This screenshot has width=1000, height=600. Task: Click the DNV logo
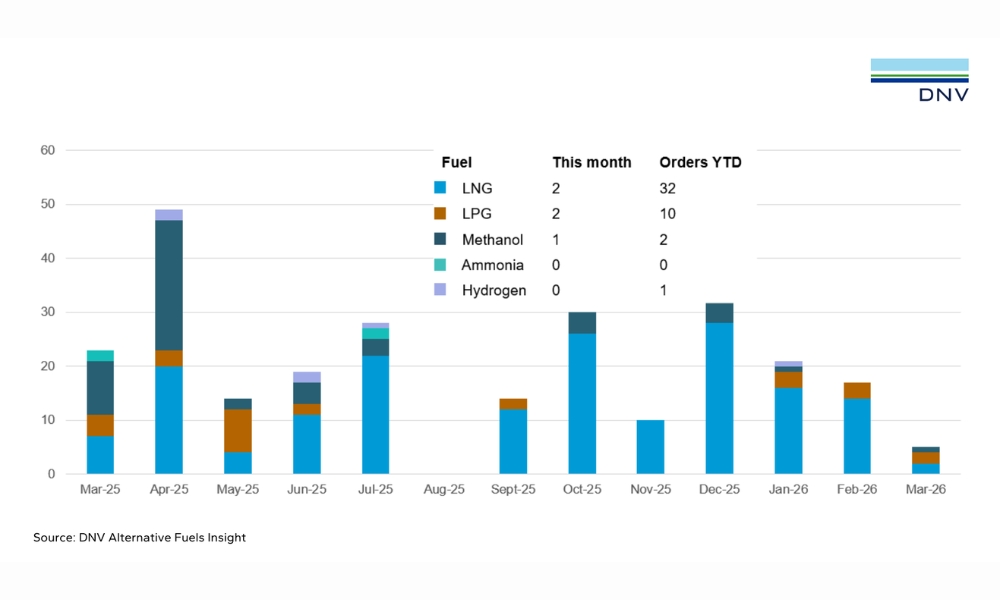coord(919,79)
